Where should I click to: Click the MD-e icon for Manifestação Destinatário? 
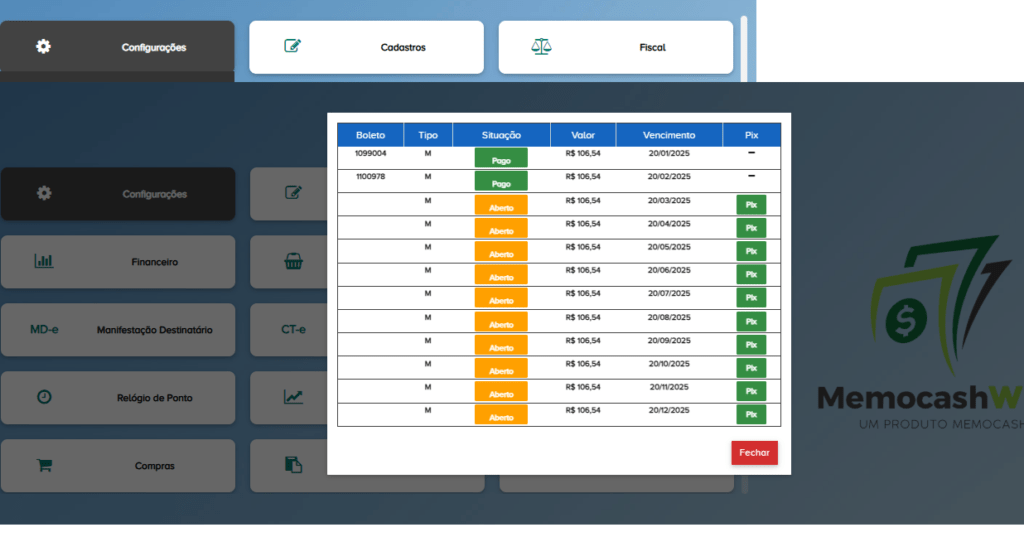click(44, 330)
